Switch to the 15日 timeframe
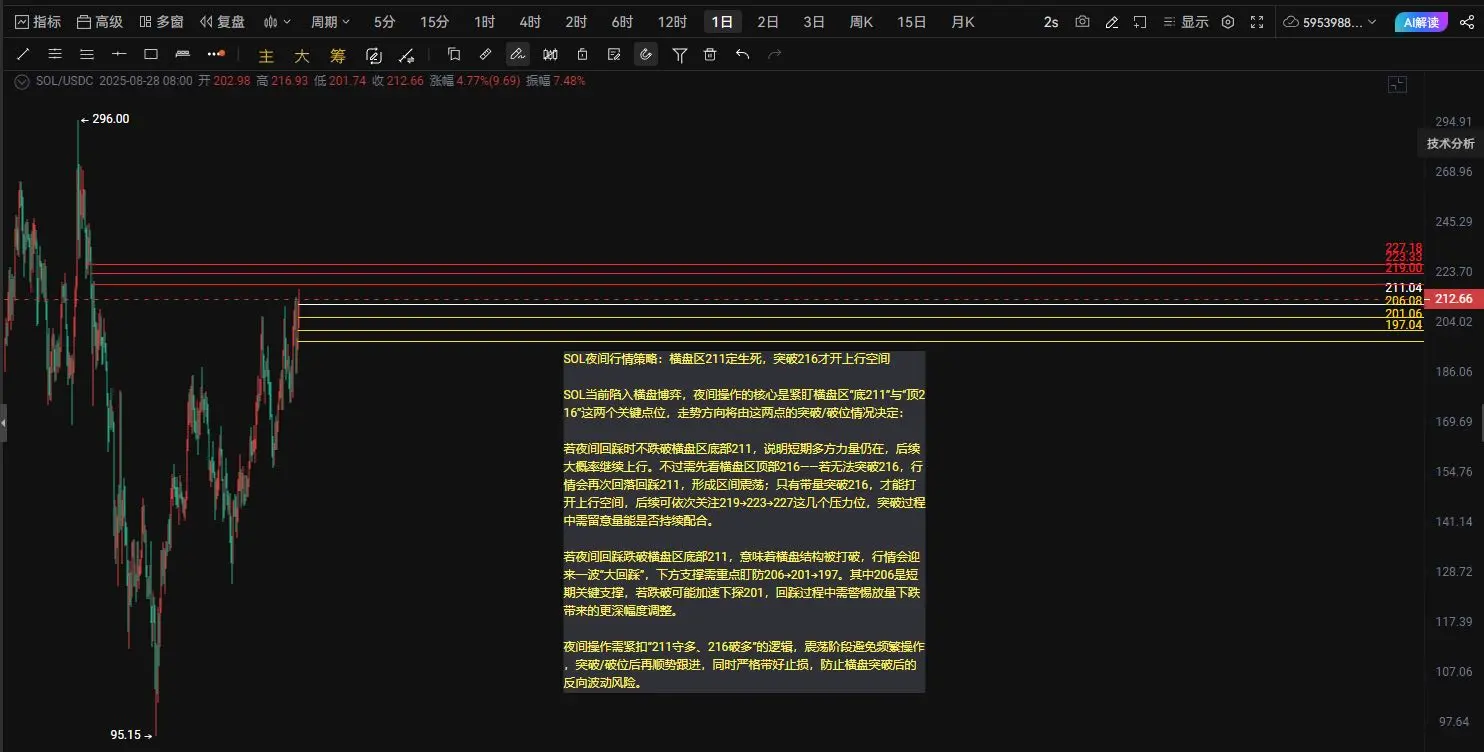 [911, 21]
